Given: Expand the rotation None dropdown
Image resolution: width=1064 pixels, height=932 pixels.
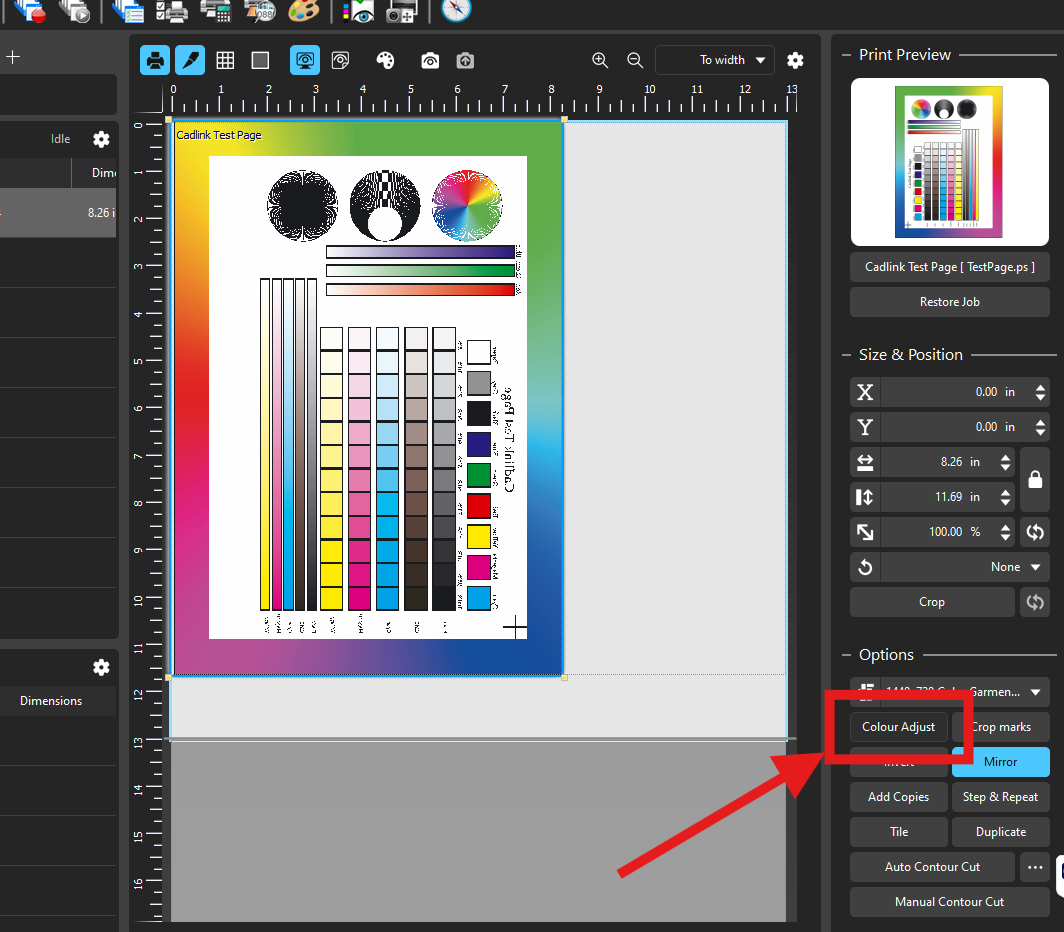Looking at the screenshot, I should point(965,567).
